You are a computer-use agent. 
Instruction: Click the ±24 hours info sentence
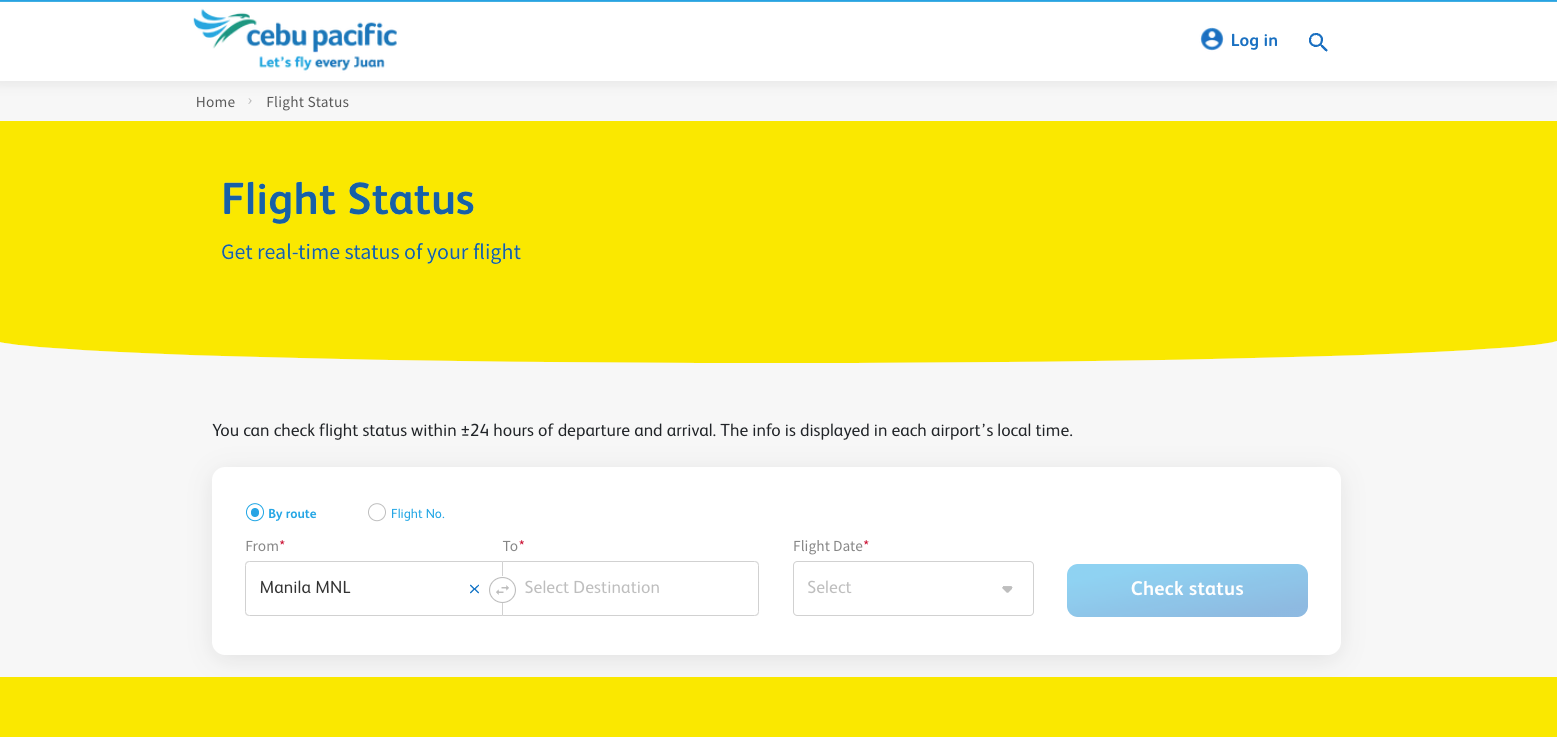[642, 431]
